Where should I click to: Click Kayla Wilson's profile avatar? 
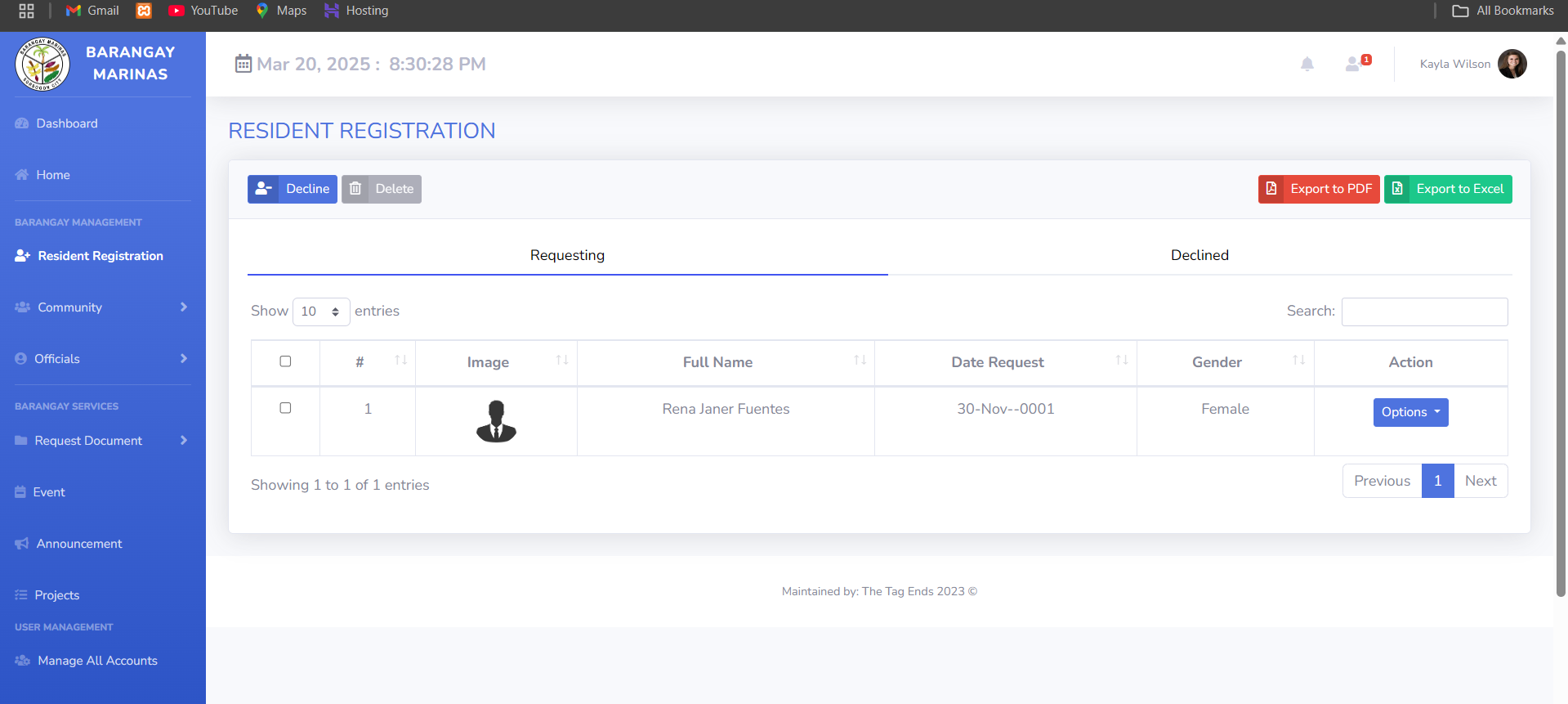(x=1512, y=64)
